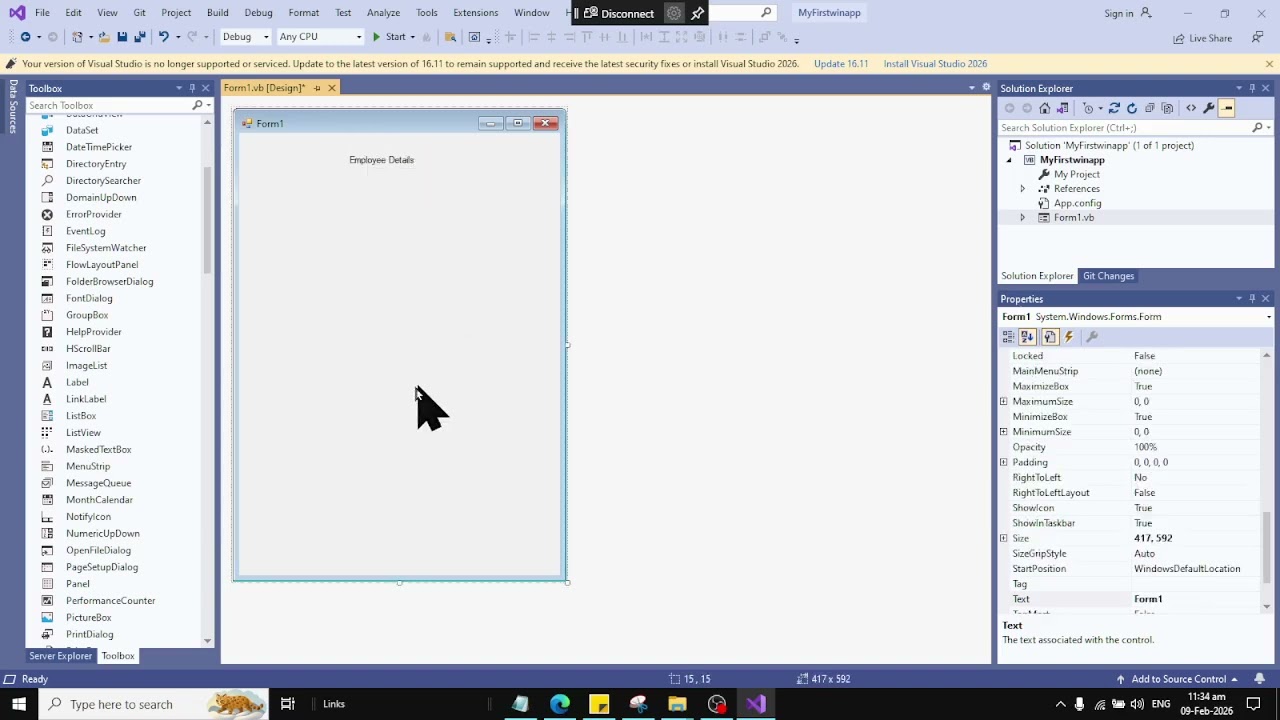Open Microsoft Edge from the taskbar
This screenshot has width=1280, height=720.
559,704
